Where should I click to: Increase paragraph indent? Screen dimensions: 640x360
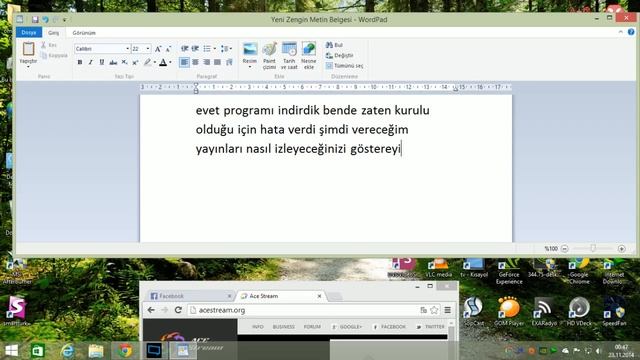(x=196, y=49)
